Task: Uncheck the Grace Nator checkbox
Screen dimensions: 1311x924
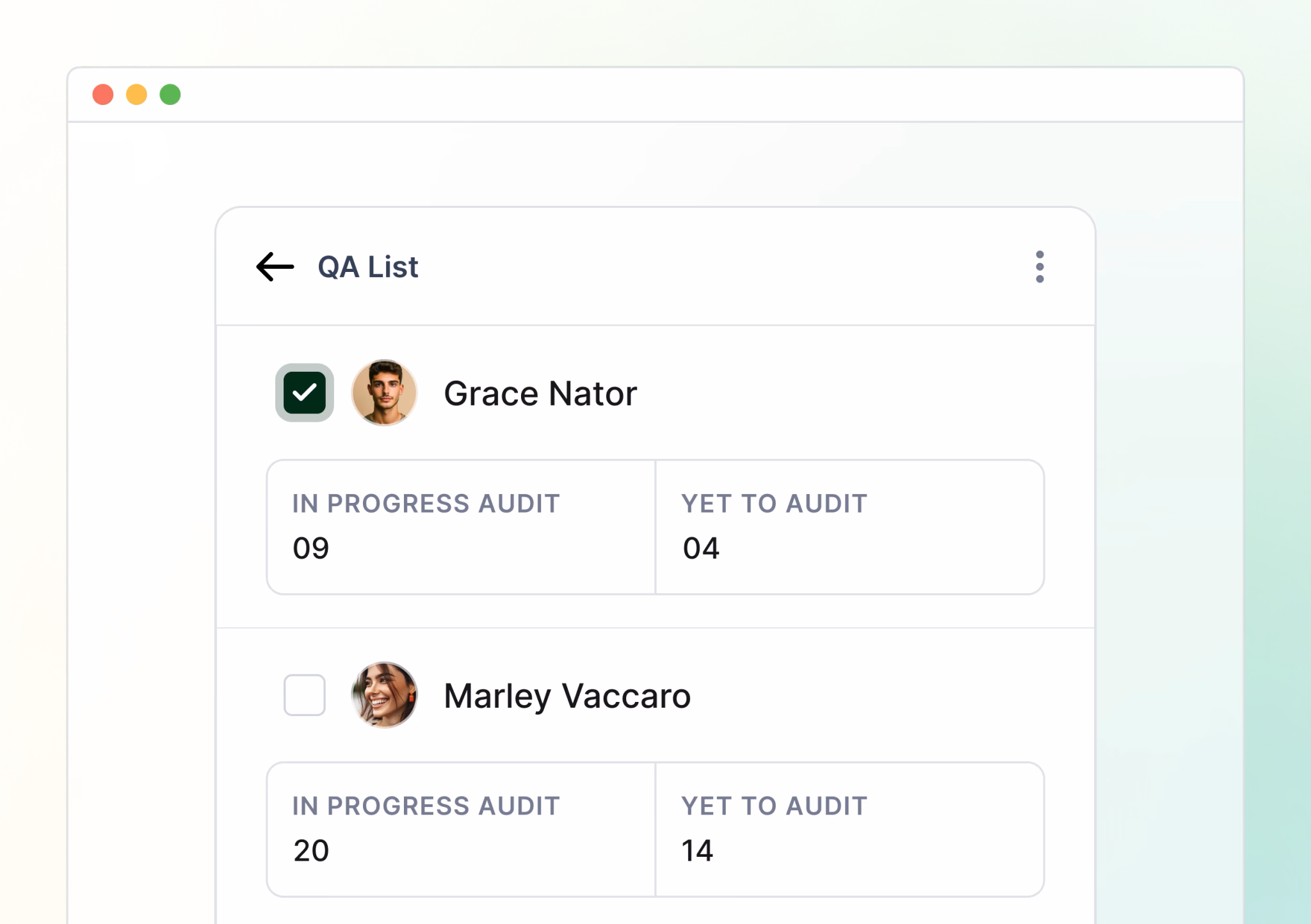Action: tap(305, 392)
